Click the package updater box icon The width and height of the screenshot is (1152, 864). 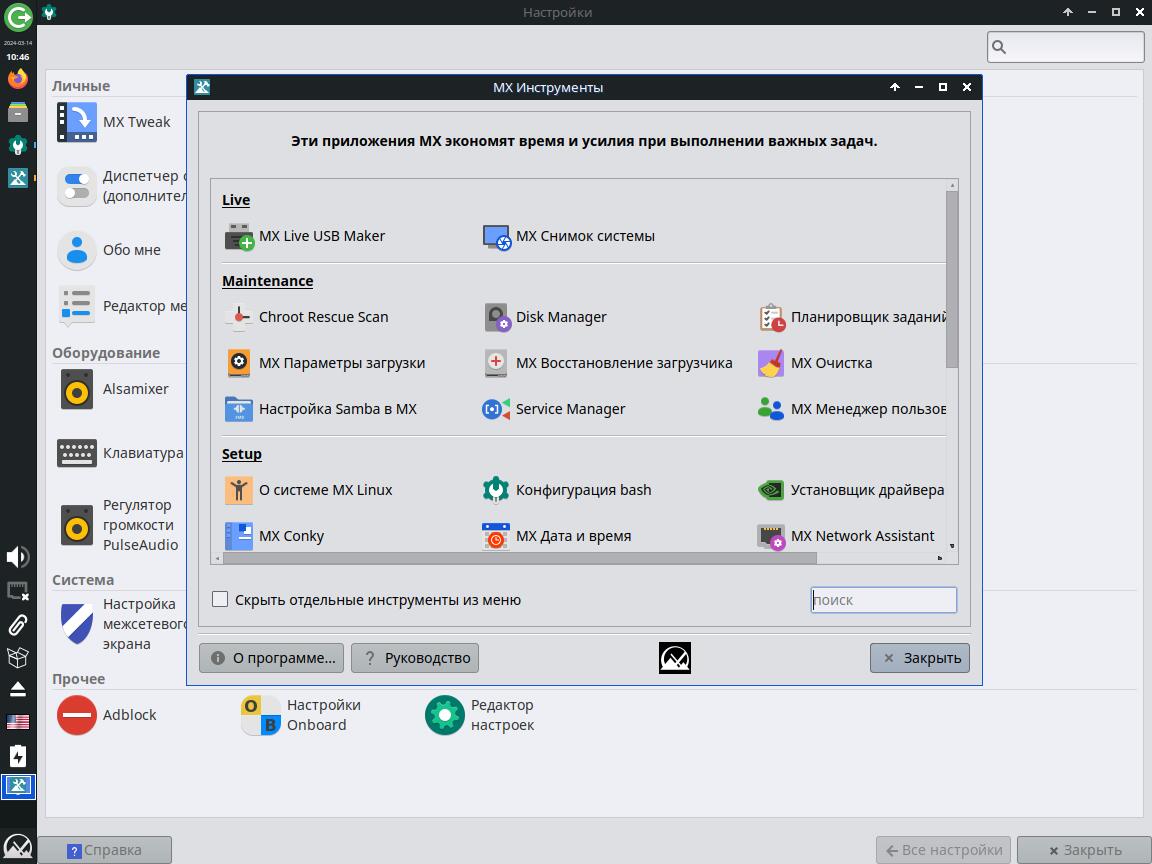click(18, 657)
